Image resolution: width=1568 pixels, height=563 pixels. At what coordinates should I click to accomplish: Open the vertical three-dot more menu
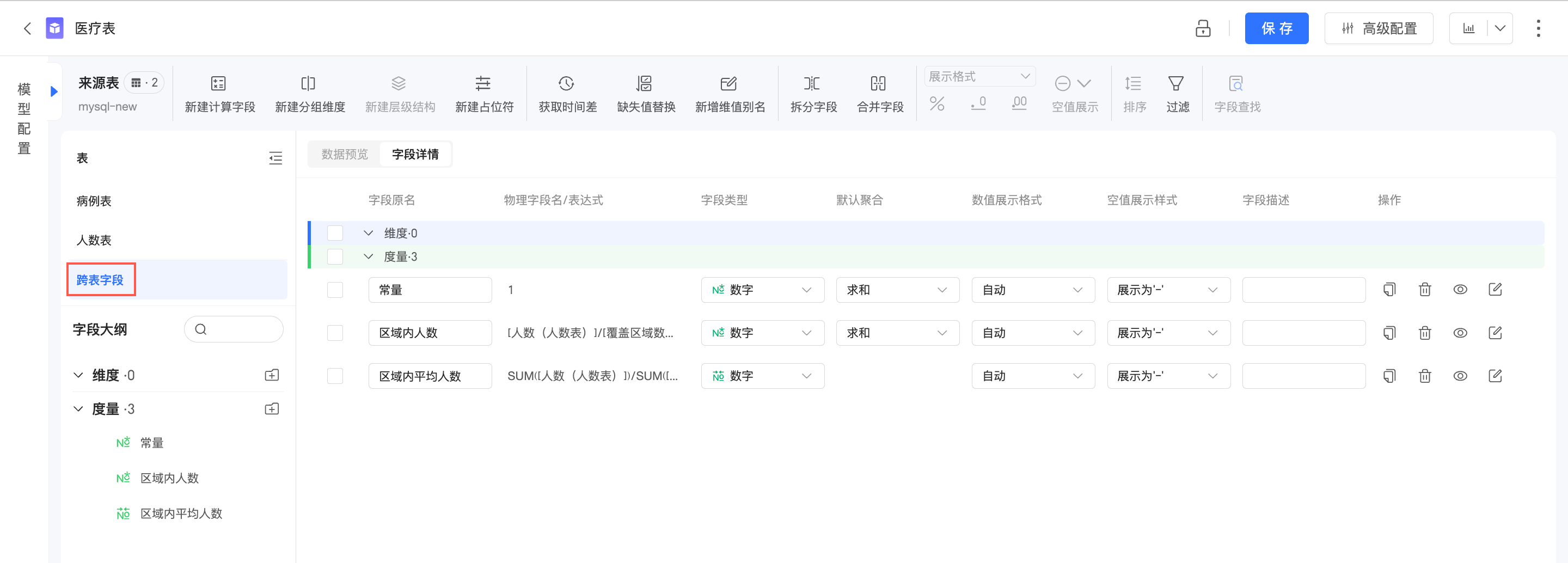pos(1538,29)
